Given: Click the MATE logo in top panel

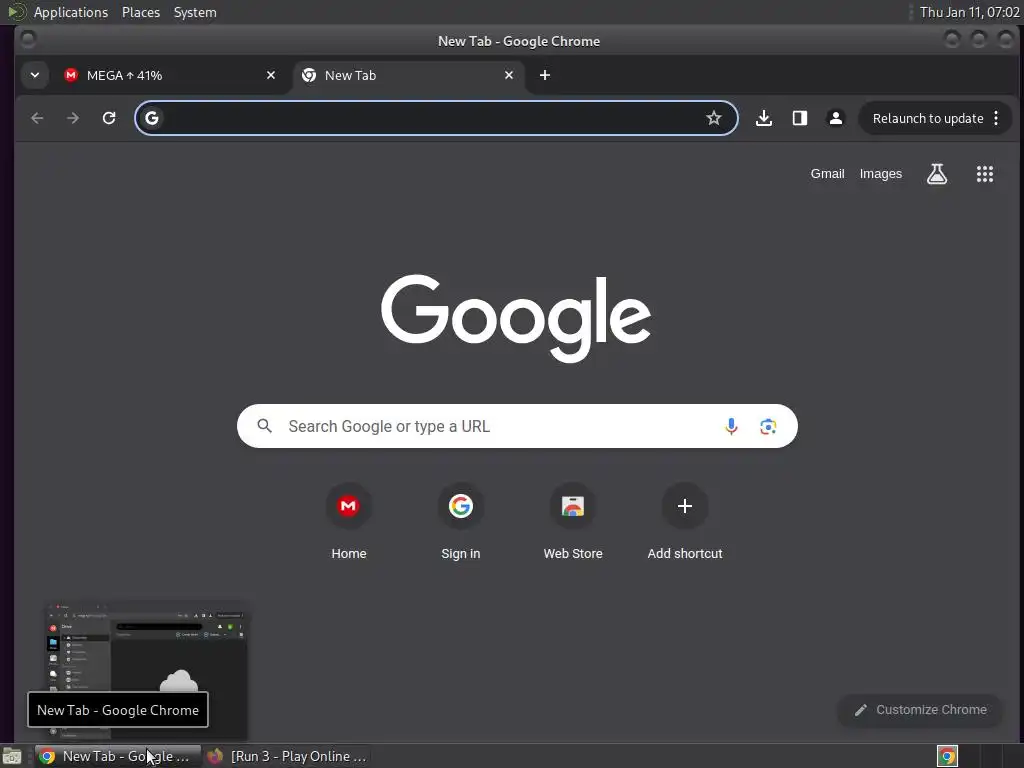Looking at the screenshot, I should (16, 12).
